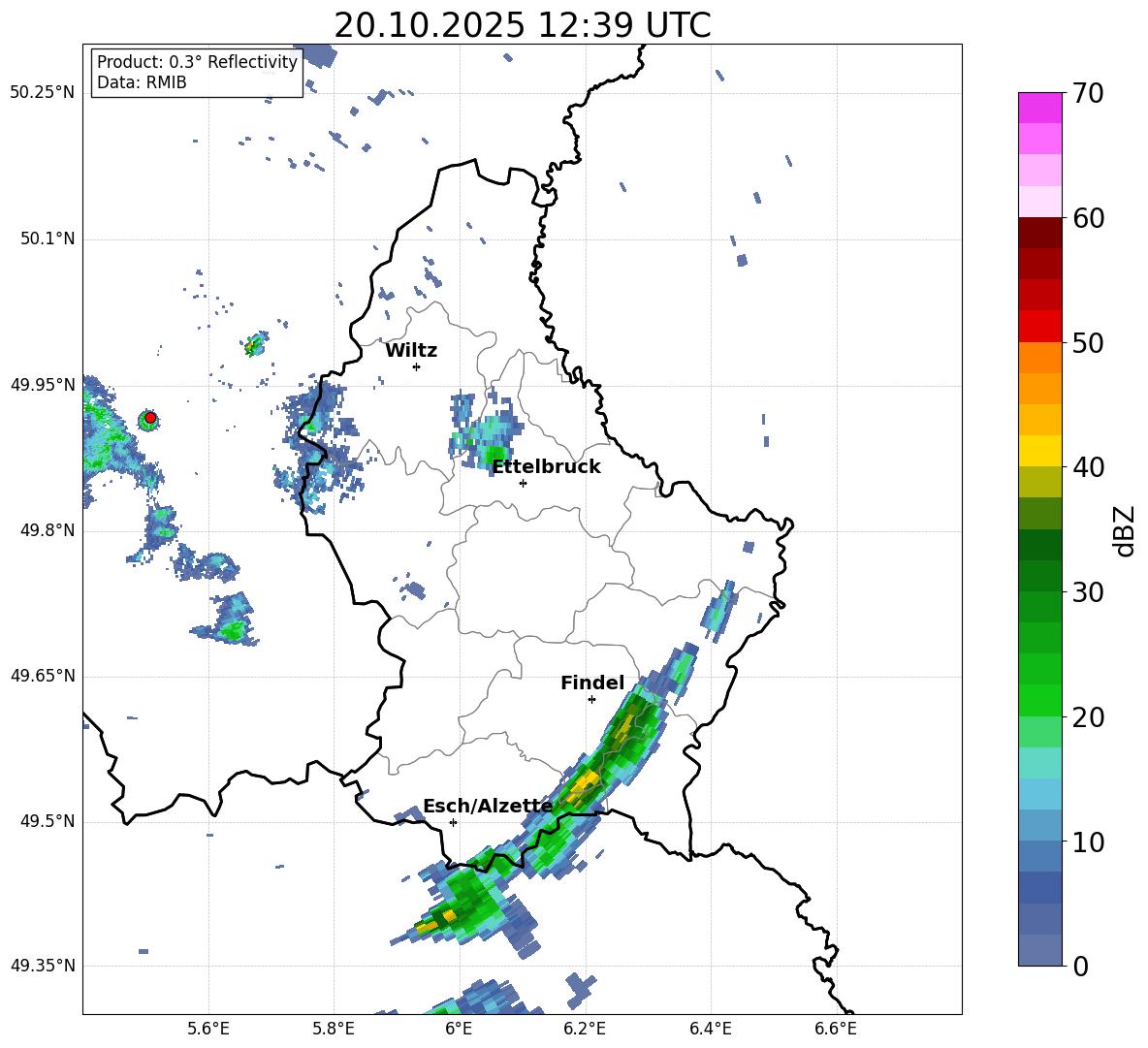Click the 50.25°N latitude label
The width and height of the screenshot is (1148, 1048).
click(43, 93)
